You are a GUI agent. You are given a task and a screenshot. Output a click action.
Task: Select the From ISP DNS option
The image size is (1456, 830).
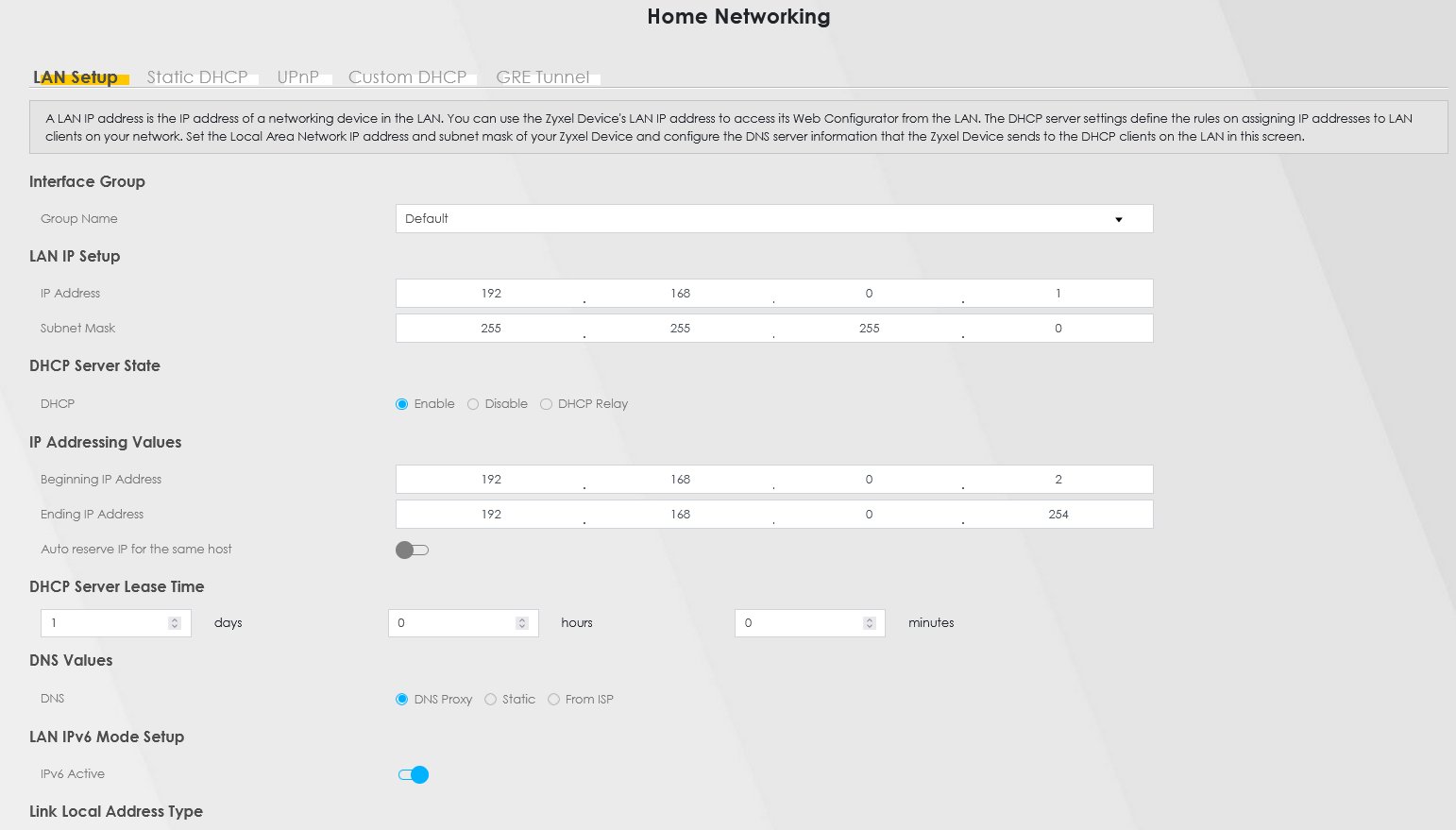[x=553, y=700]
